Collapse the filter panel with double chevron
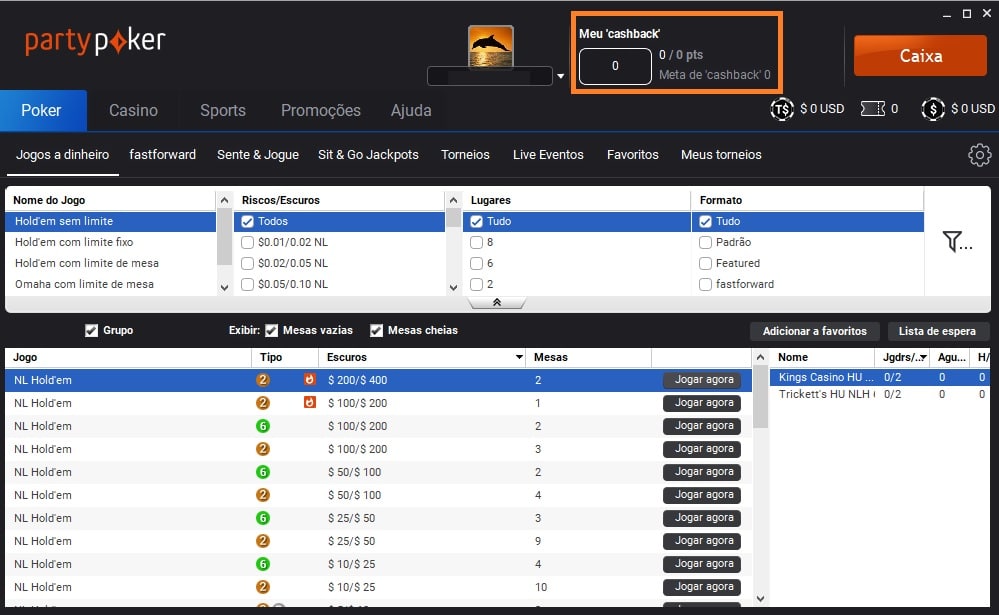The height and width of the screenshot is (615, 999). pyautogui.click(x=497, y=303)
